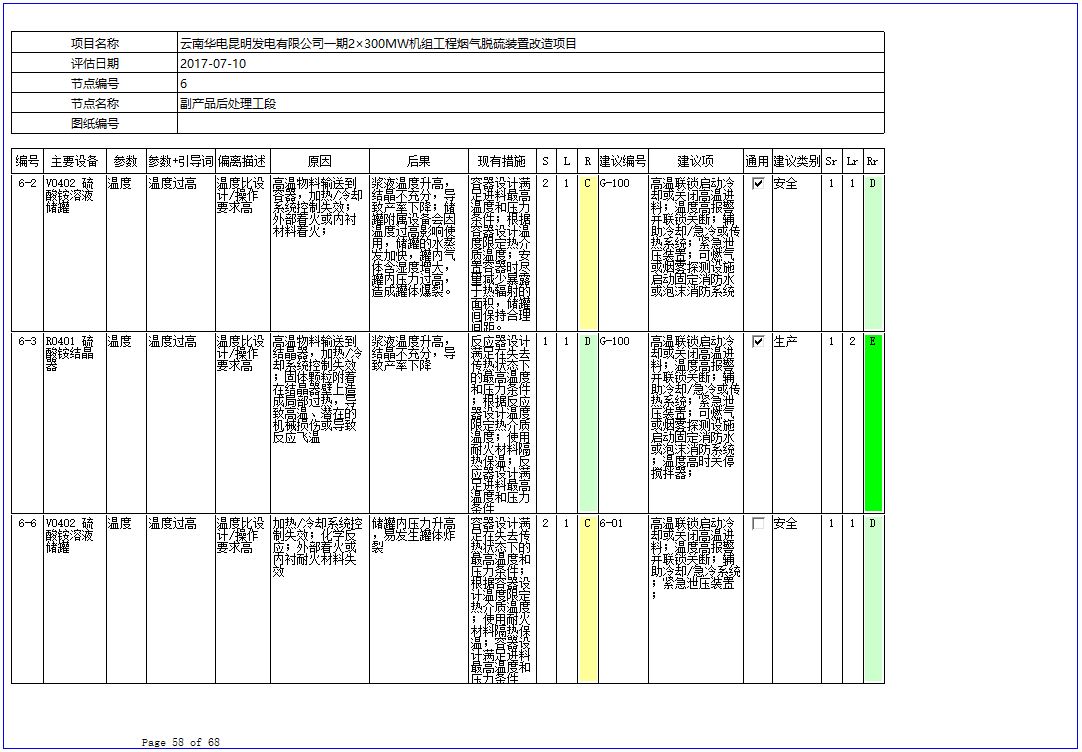Image resolution: width=1082 pixels, height=752 pixels.
Task: Click the light green Rr cell 'D' in row 6-2
Action: click(873, 253)
